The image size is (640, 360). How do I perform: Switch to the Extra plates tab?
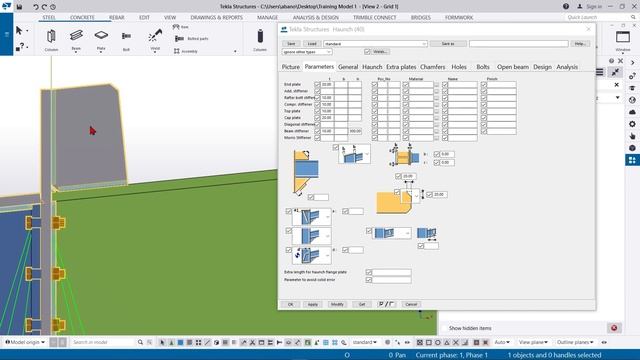(401, 67)
